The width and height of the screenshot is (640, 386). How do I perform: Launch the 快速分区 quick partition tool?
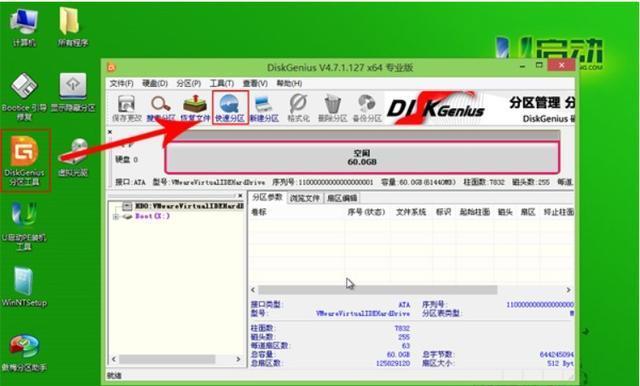[230, 108]
